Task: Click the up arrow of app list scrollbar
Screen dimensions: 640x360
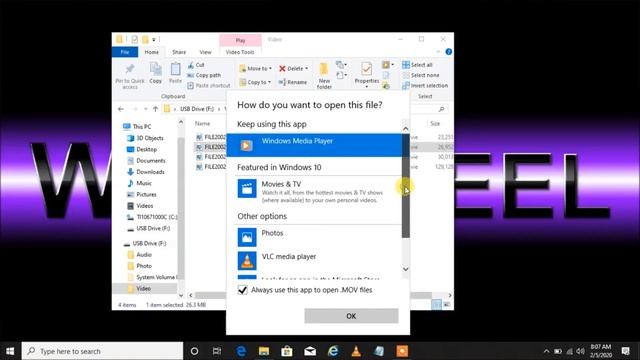Action: point(405,129)
